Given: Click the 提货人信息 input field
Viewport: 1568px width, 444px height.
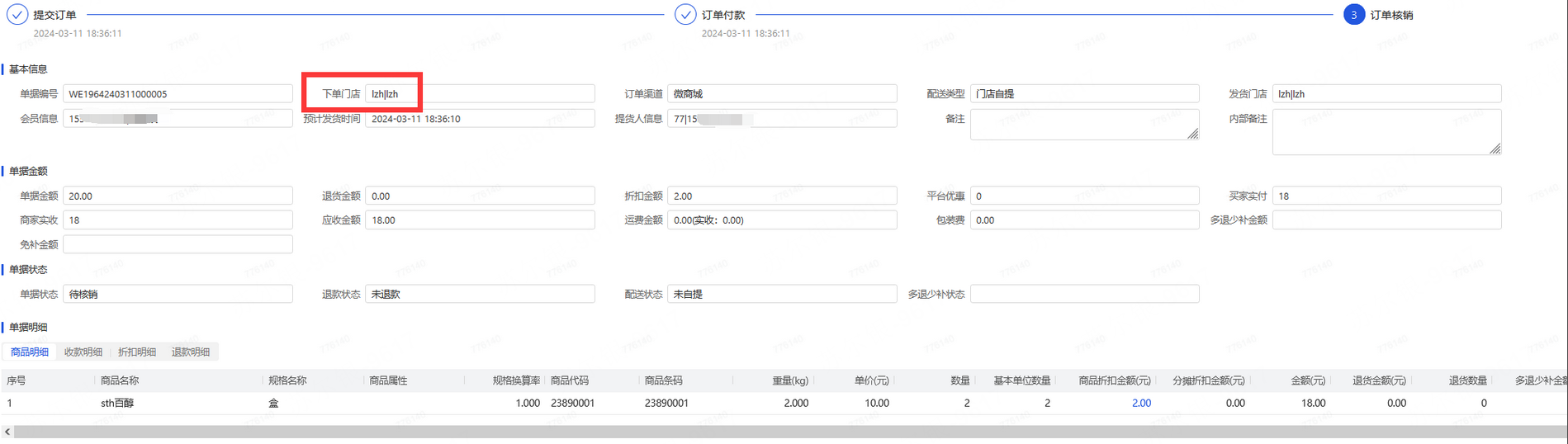Looking at the screenshot, I should coord(782,119).
